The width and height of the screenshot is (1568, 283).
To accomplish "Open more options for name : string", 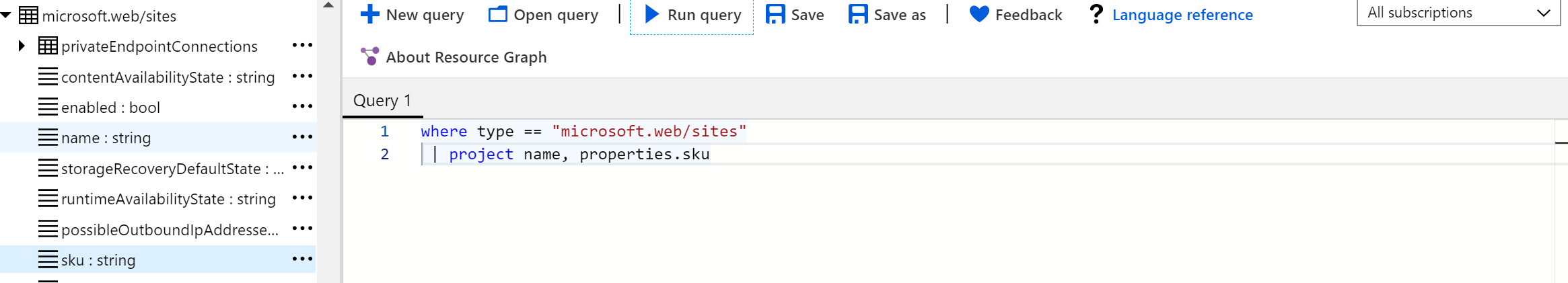I will [302, 136].
